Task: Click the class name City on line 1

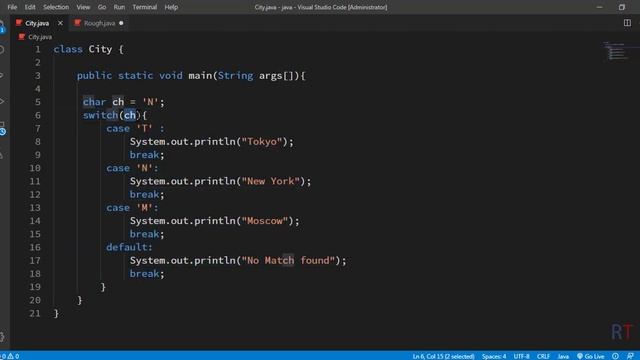Action: point(100,49)
